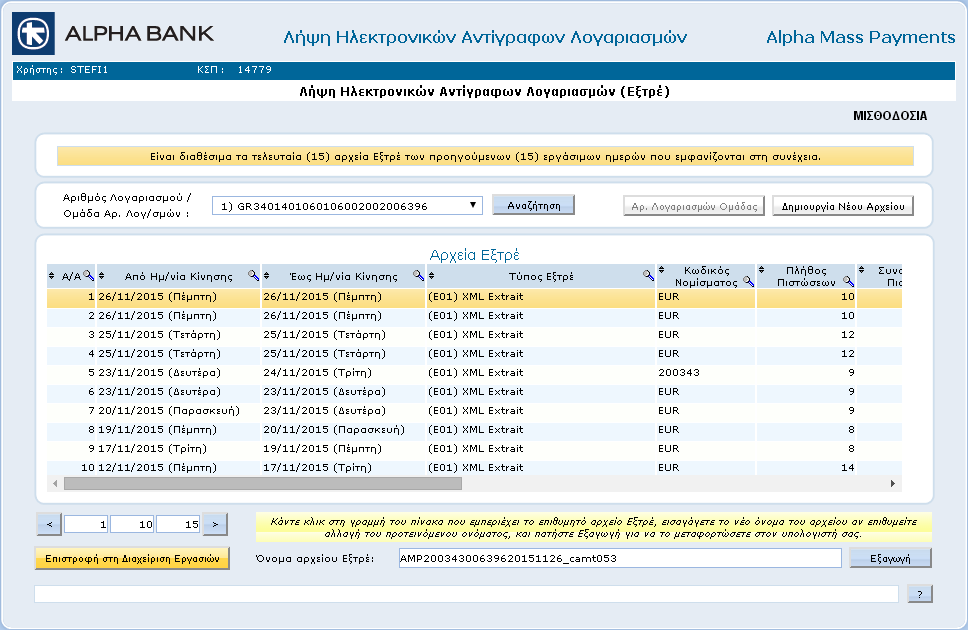Click the empty status message field at bottom
The width and height of the screenshot is (968, 630).
point(466,594)
